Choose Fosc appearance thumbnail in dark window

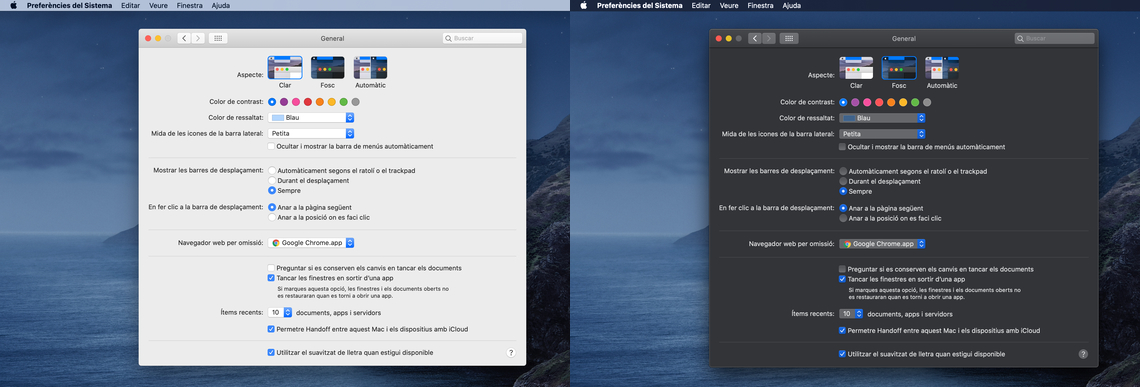[x=899, y=68]
